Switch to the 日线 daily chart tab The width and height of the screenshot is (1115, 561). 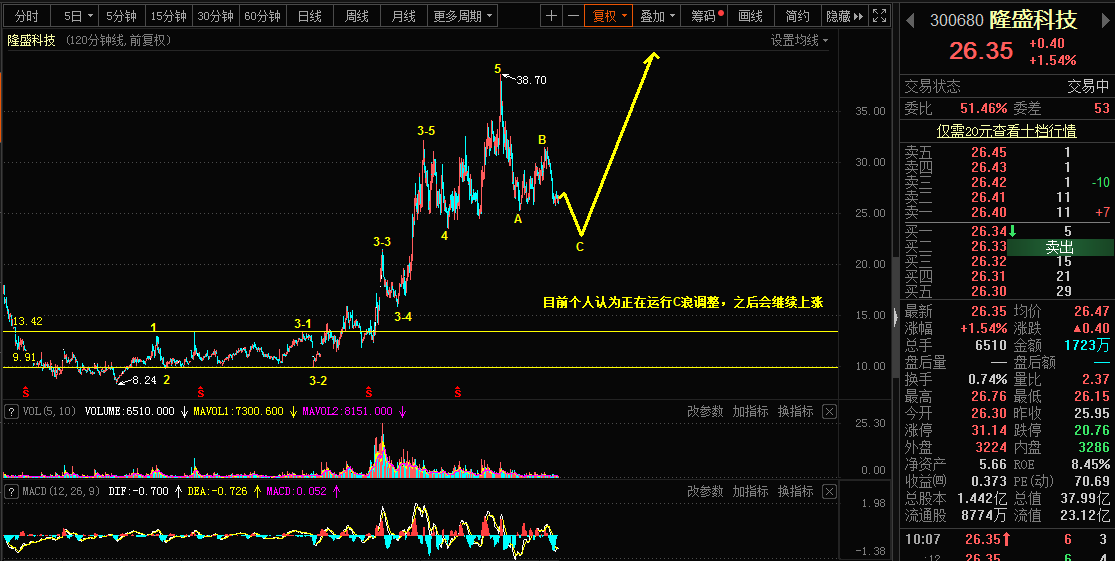[x=309, y=16]
